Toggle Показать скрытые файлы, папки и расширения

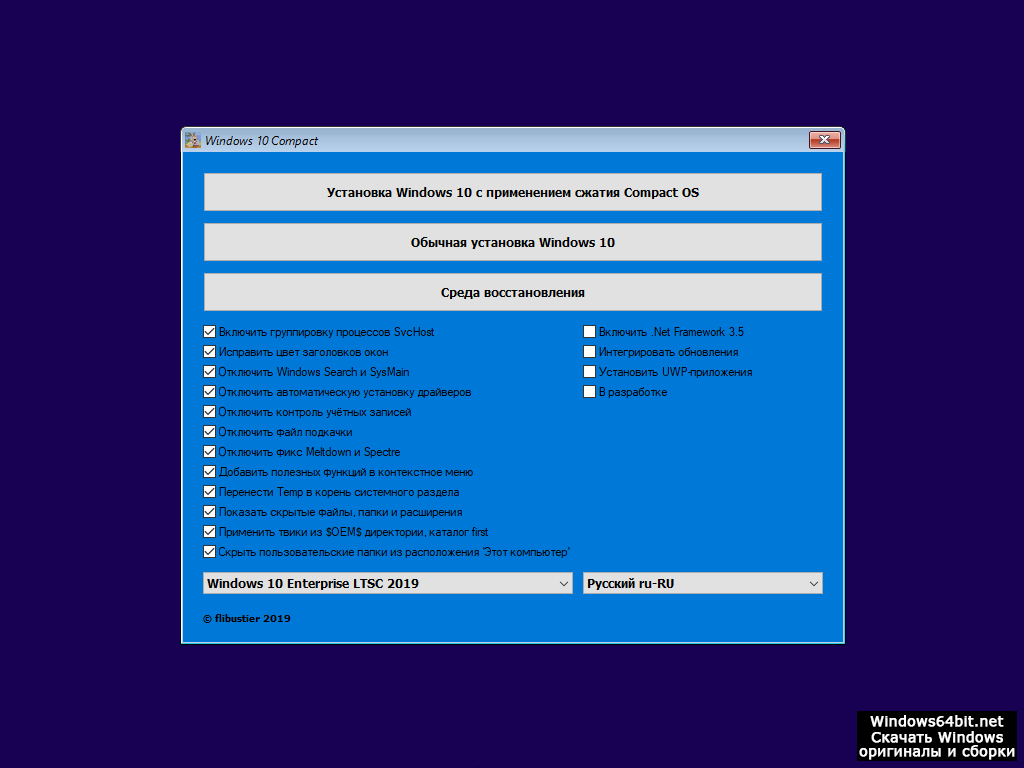[210, 512]
